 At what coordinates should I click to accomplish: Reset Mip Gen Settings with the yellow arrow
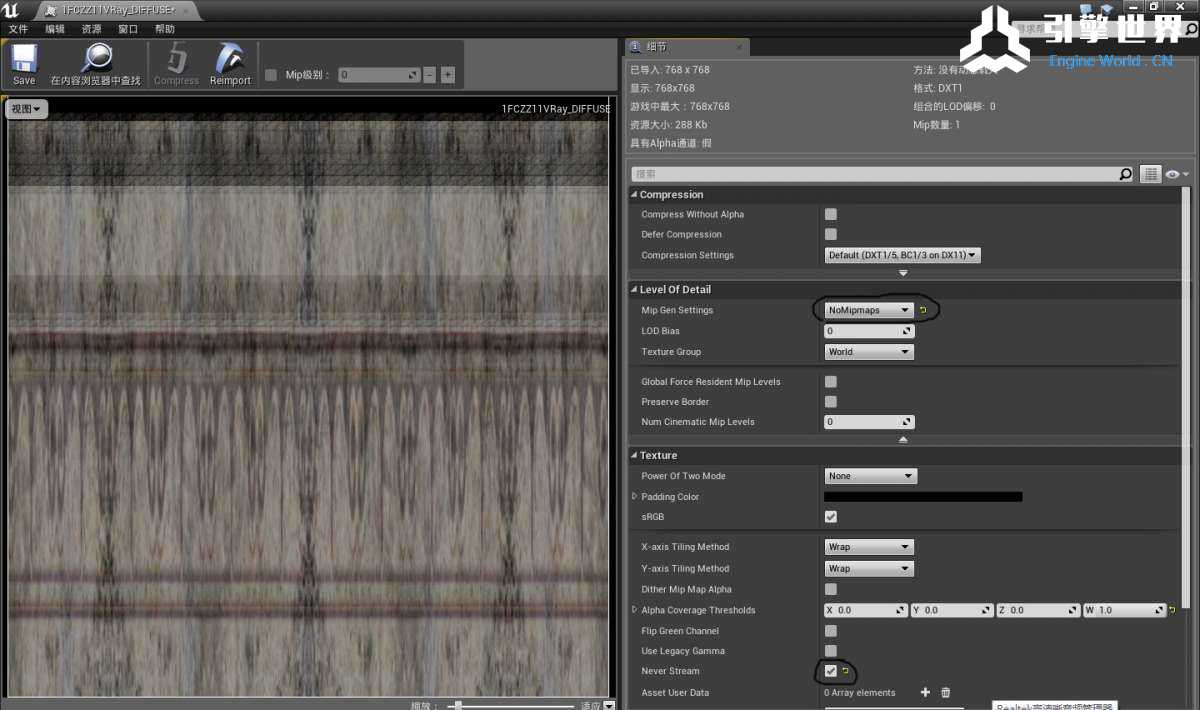coord(923,310)
